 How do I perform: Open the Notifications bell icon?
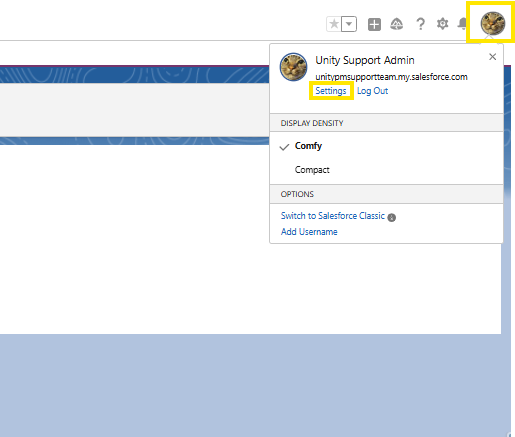(x=463, y=24)
